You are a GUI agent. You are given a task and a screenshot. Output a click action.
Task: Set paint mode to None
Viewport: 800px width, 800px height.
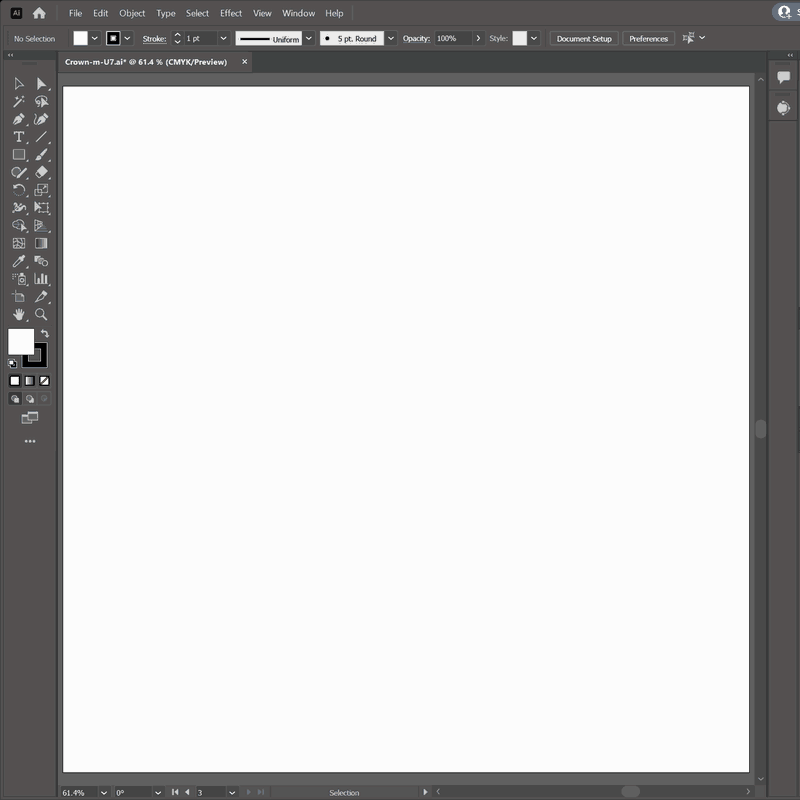[44, 381]
